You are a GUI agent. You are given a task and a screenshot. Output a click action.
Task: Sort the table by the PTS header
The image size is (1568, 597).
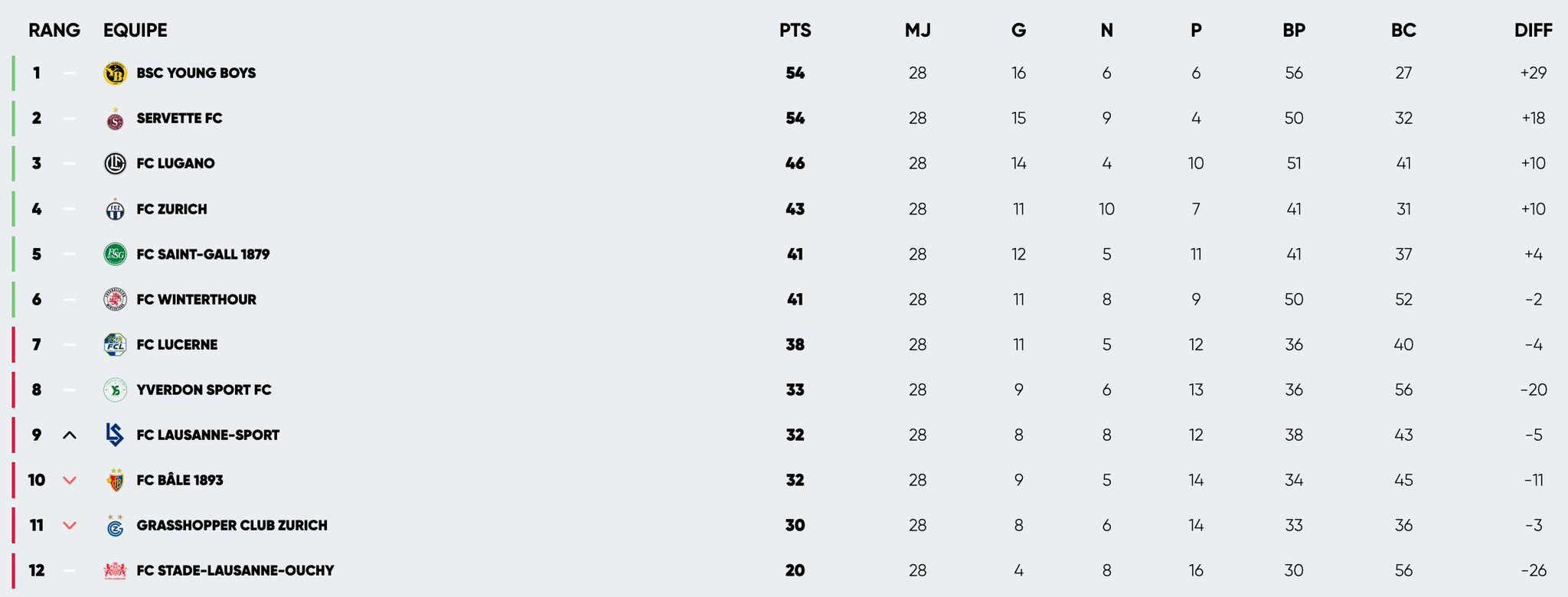click(x=795, y=31)
